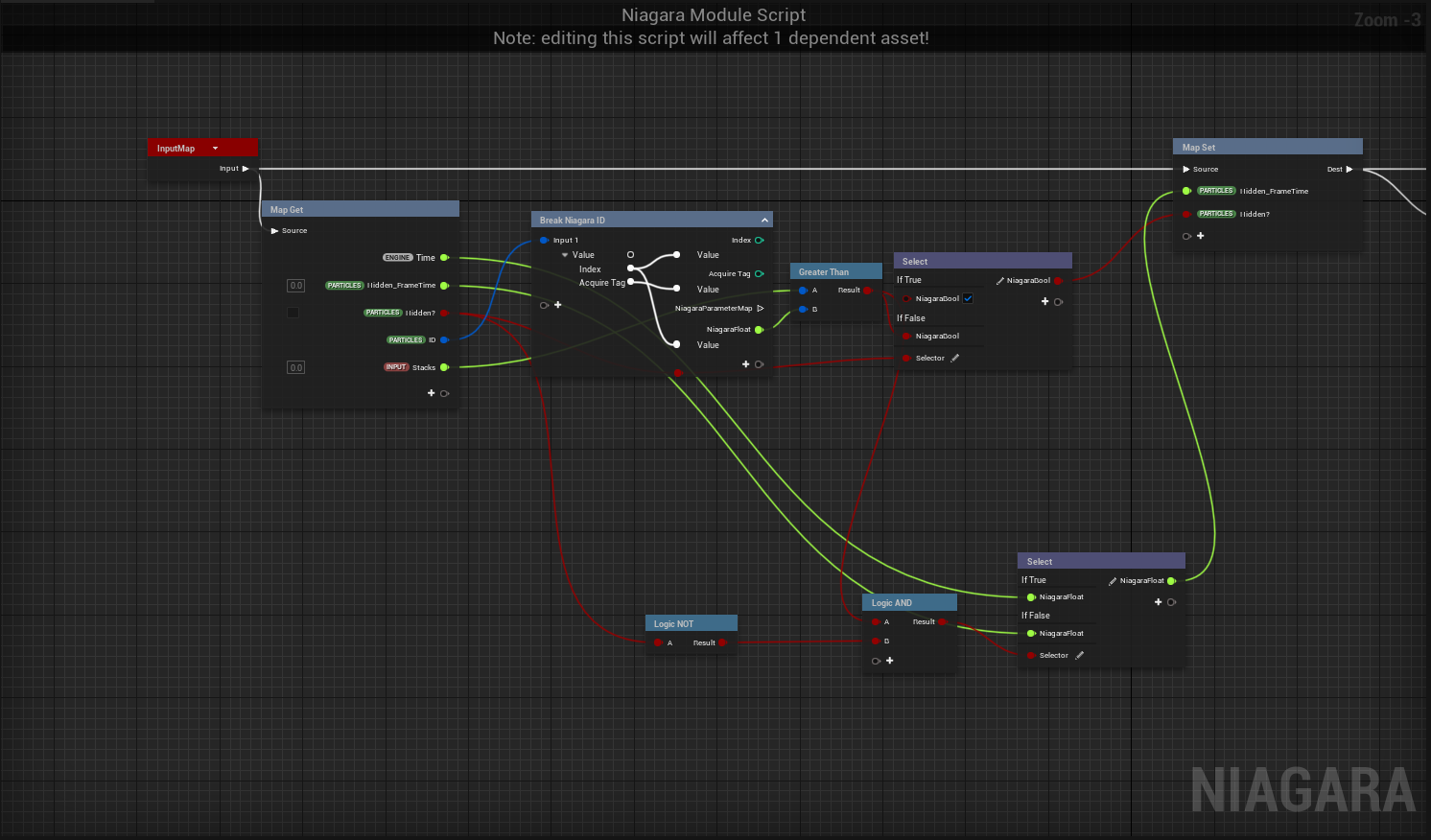Collapse the Break Niagara ID node chevron

764,221
